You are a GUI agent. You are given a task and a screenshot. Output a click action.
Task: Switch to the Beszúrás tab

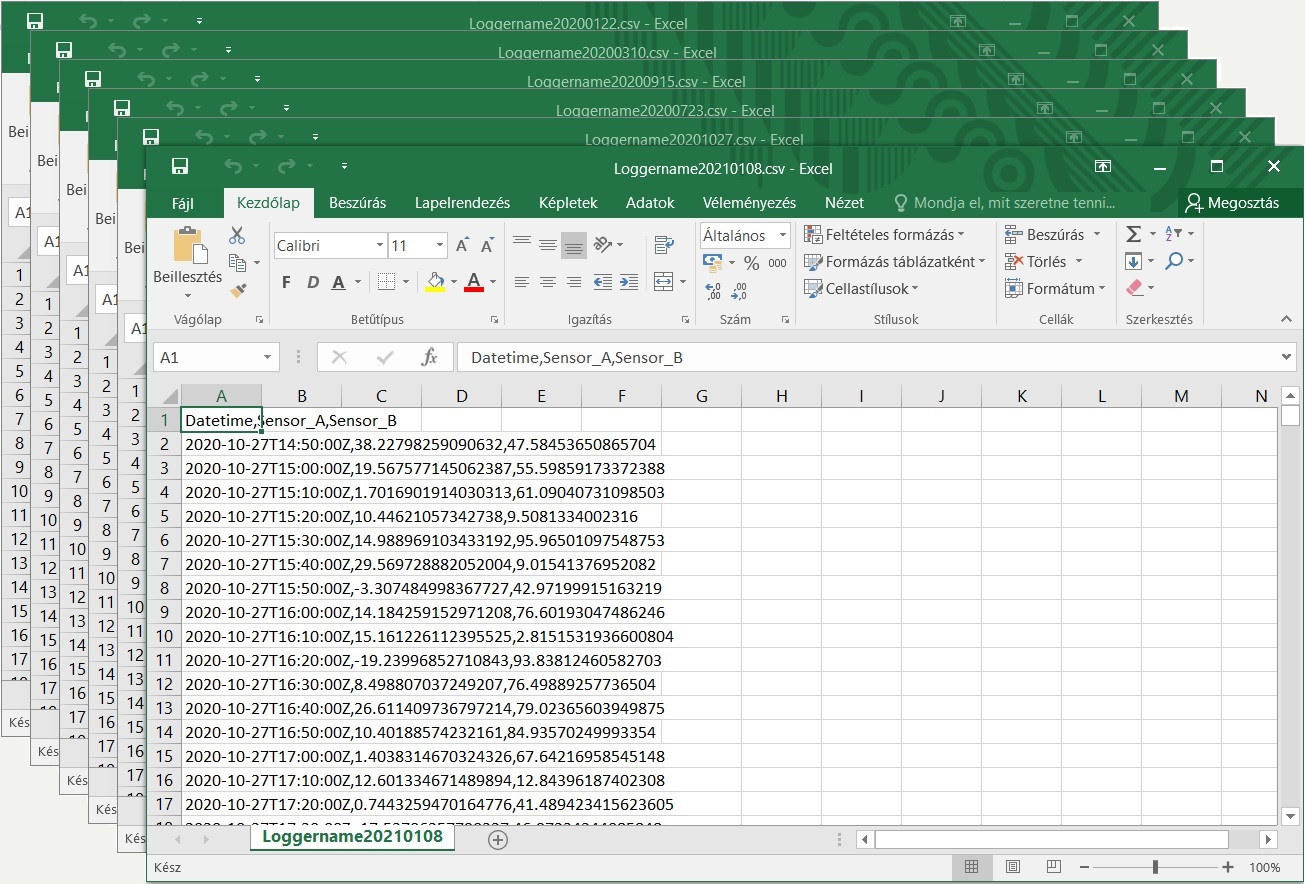tap(357, 202)
